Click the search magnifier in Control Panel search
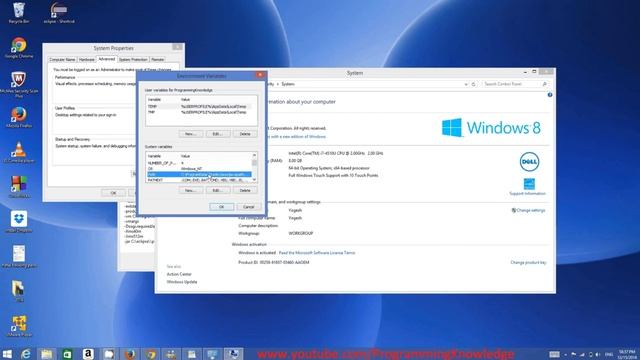This screenshot has width=640, height=360. (x=544, y=84)
